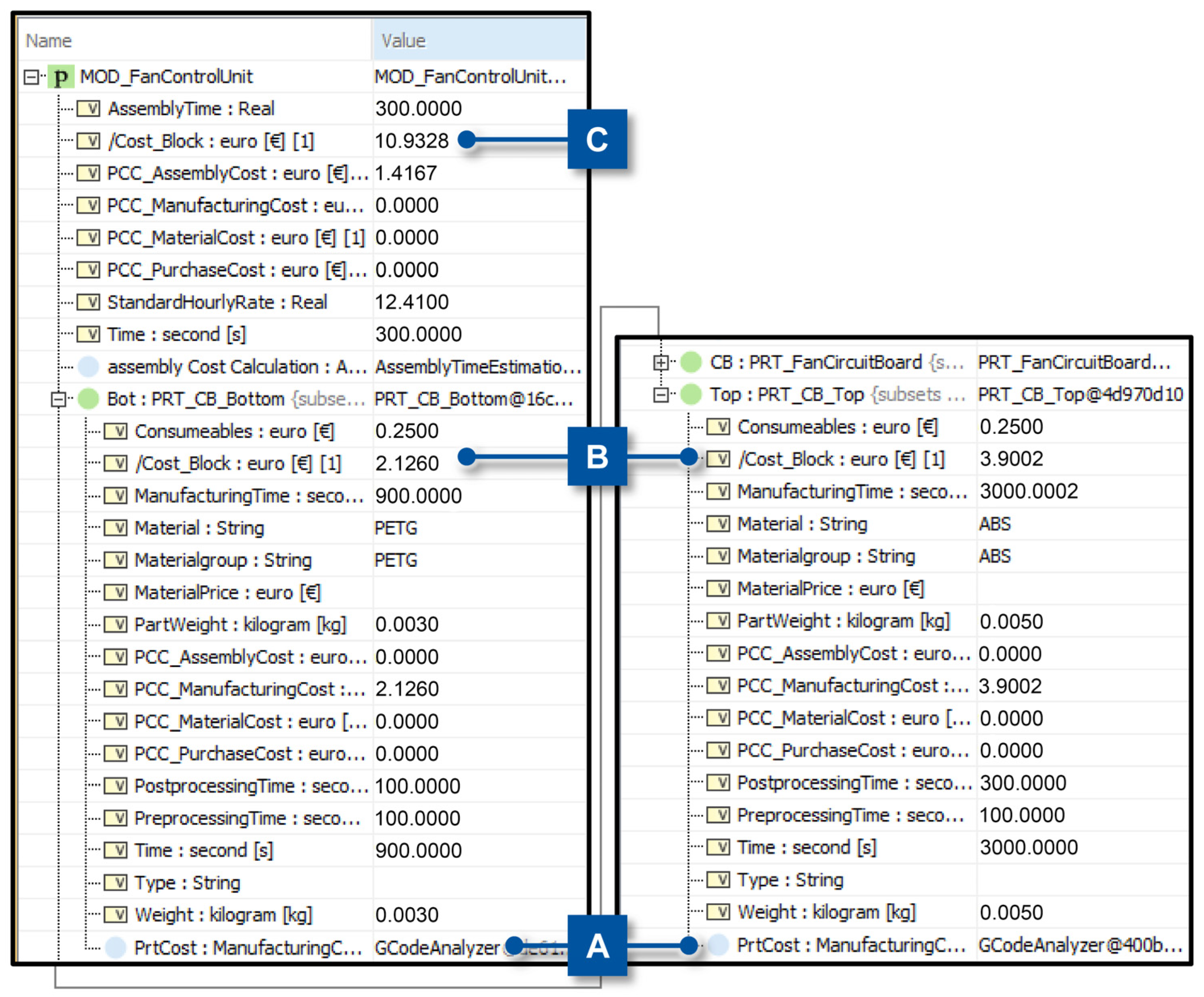Click the green circle icon beside Top : PRT_CB_Top

point(691,394)
